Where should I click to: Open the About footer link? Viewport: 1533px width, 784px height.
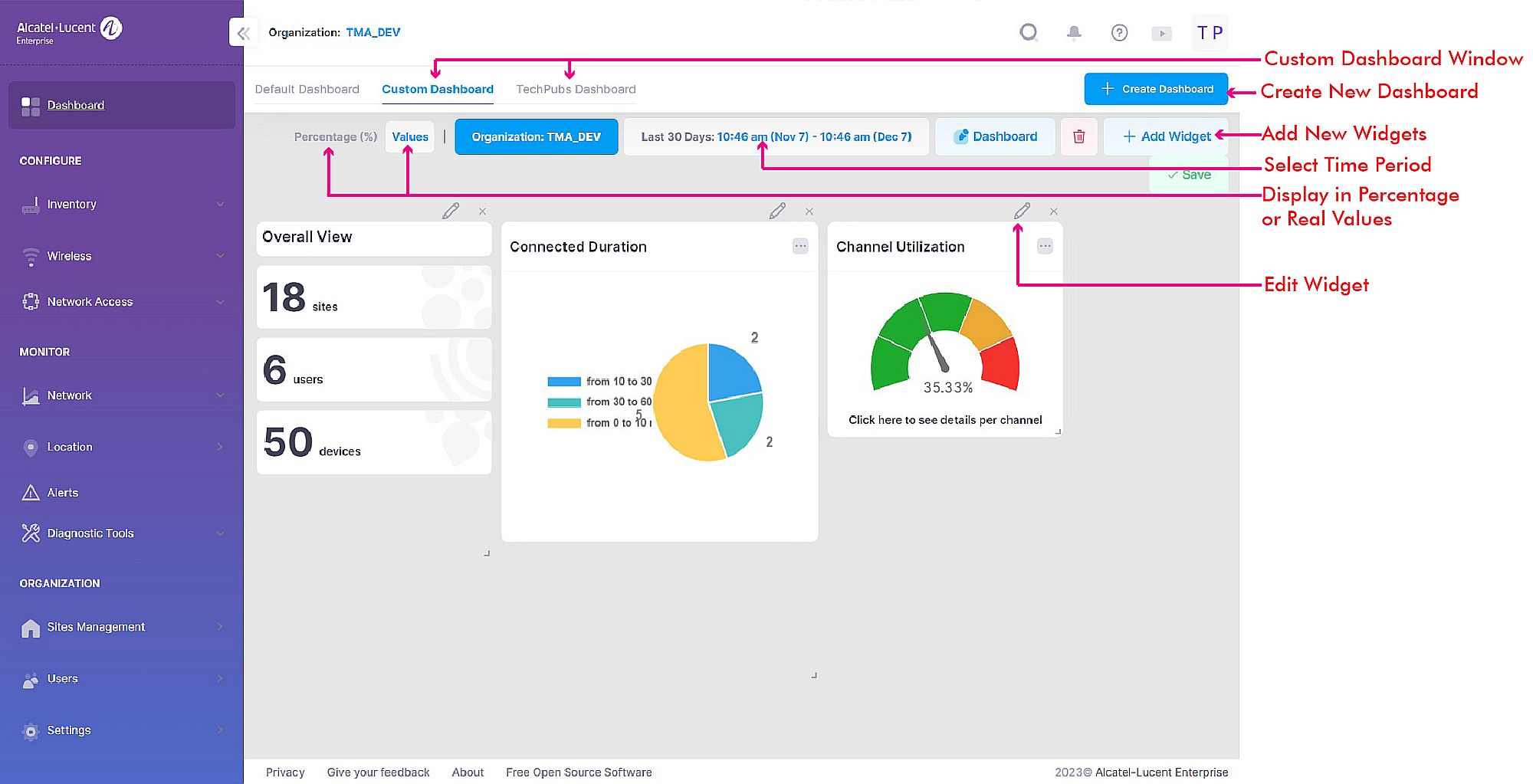468,773
